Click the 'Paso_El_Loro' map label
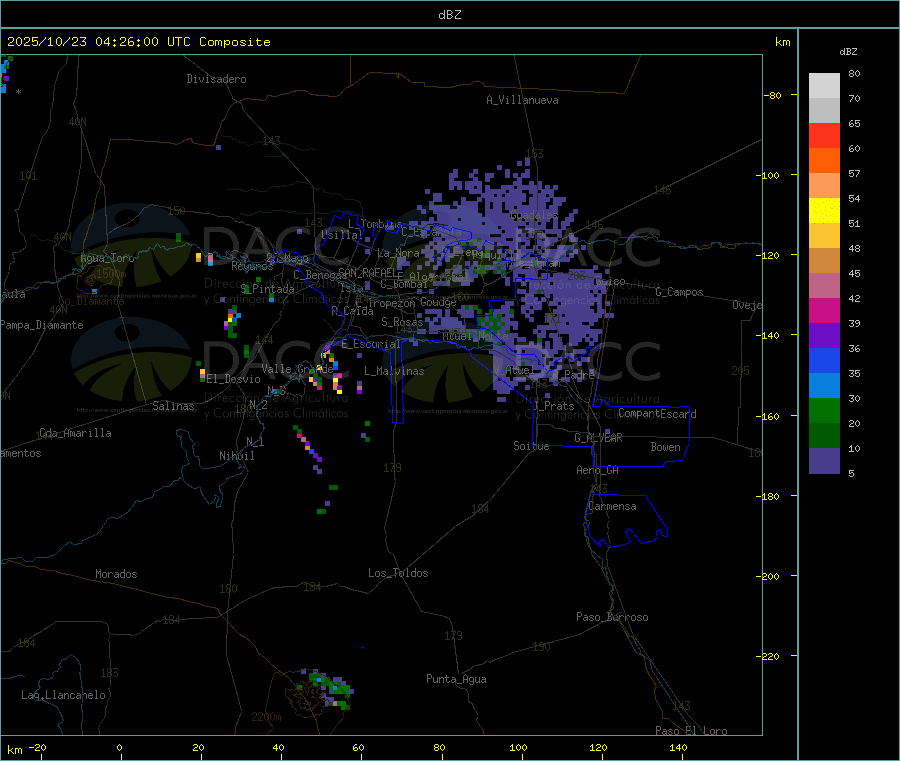 coord(691,731)
